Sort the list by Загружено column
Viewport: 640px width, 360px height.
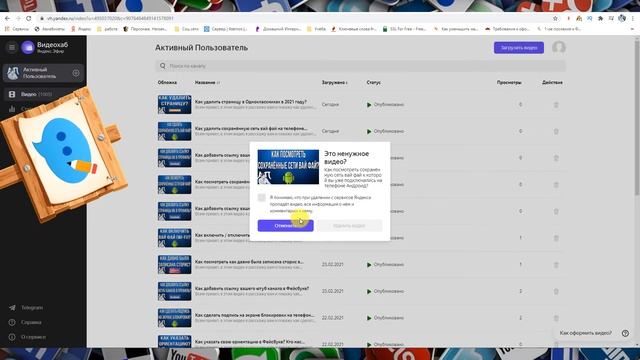pos(334,82)
